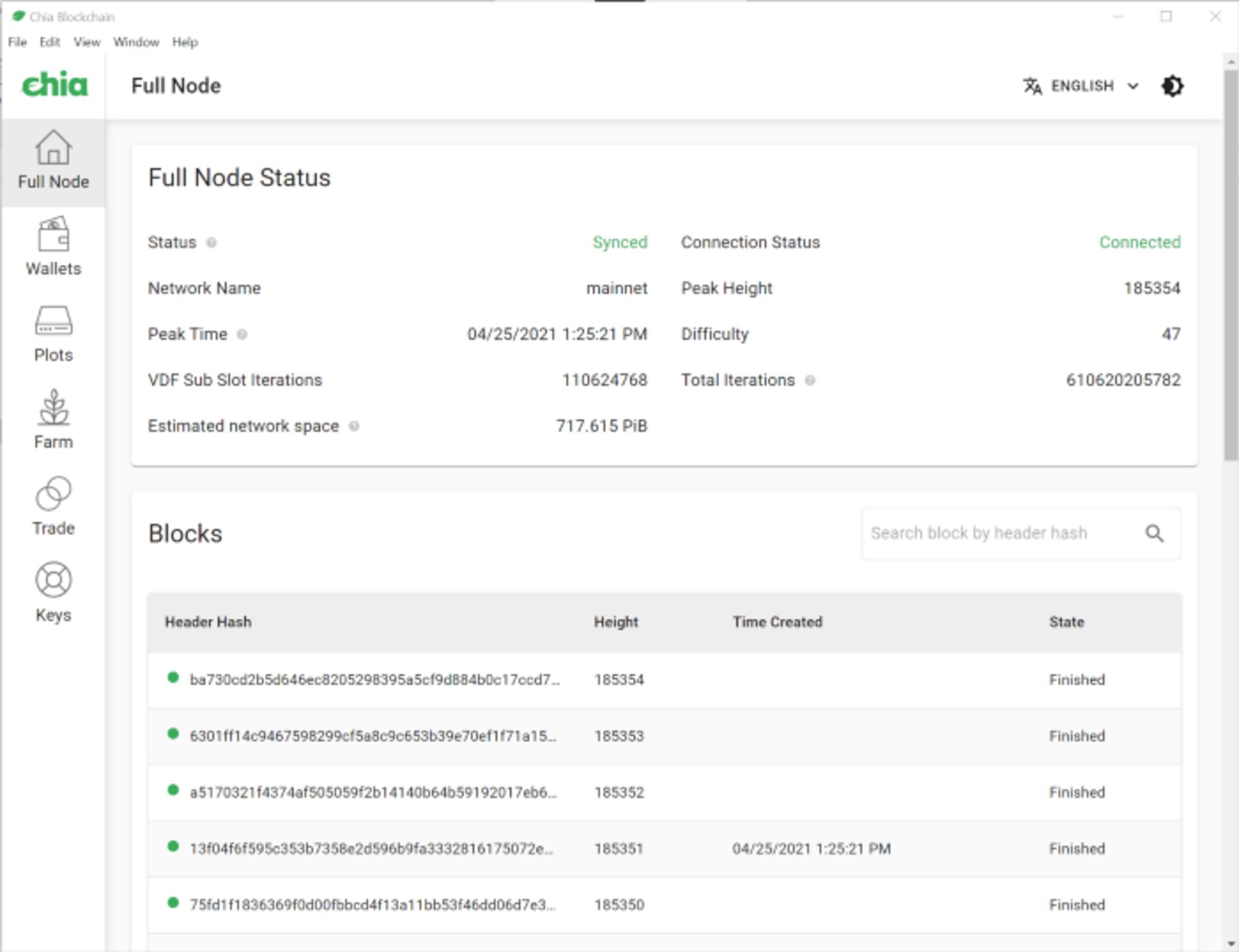Click the translate language icon
The image size is (1239, 952).
click(x=1032, y=86)
